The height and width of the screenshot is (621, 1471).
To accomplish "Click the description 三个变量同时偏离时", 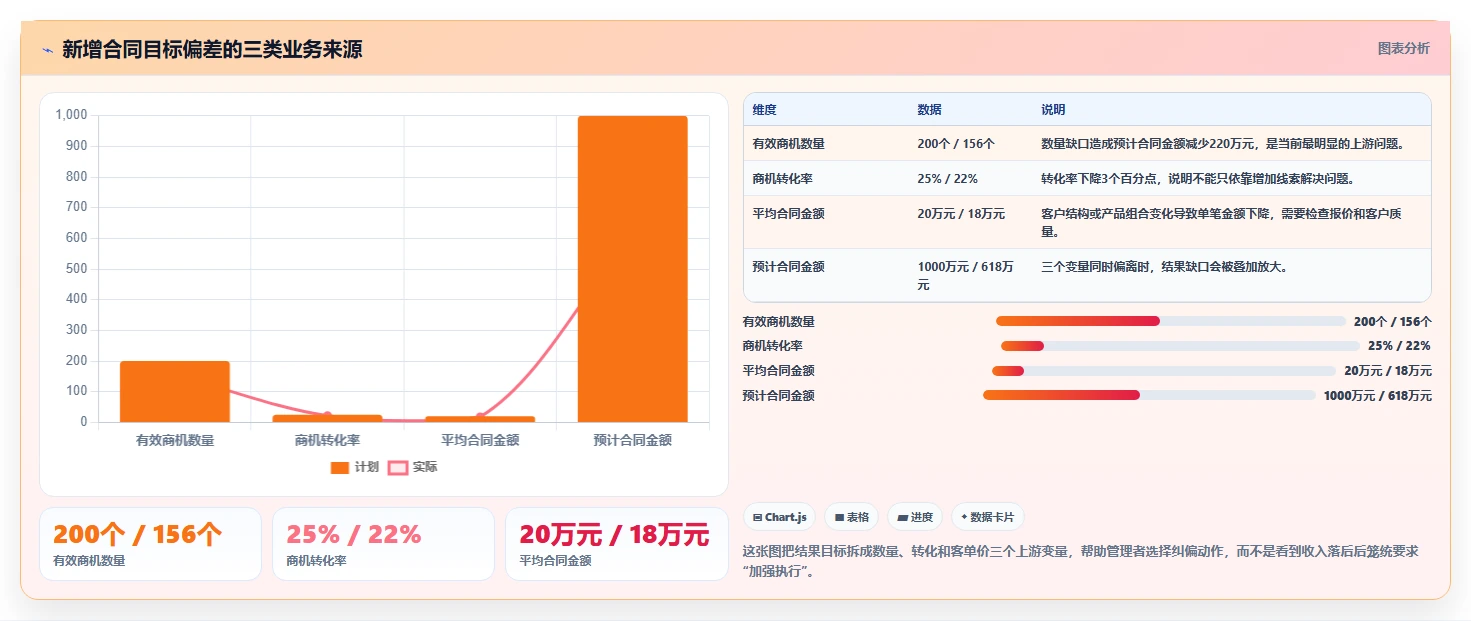I will (x=1164, y=267).
